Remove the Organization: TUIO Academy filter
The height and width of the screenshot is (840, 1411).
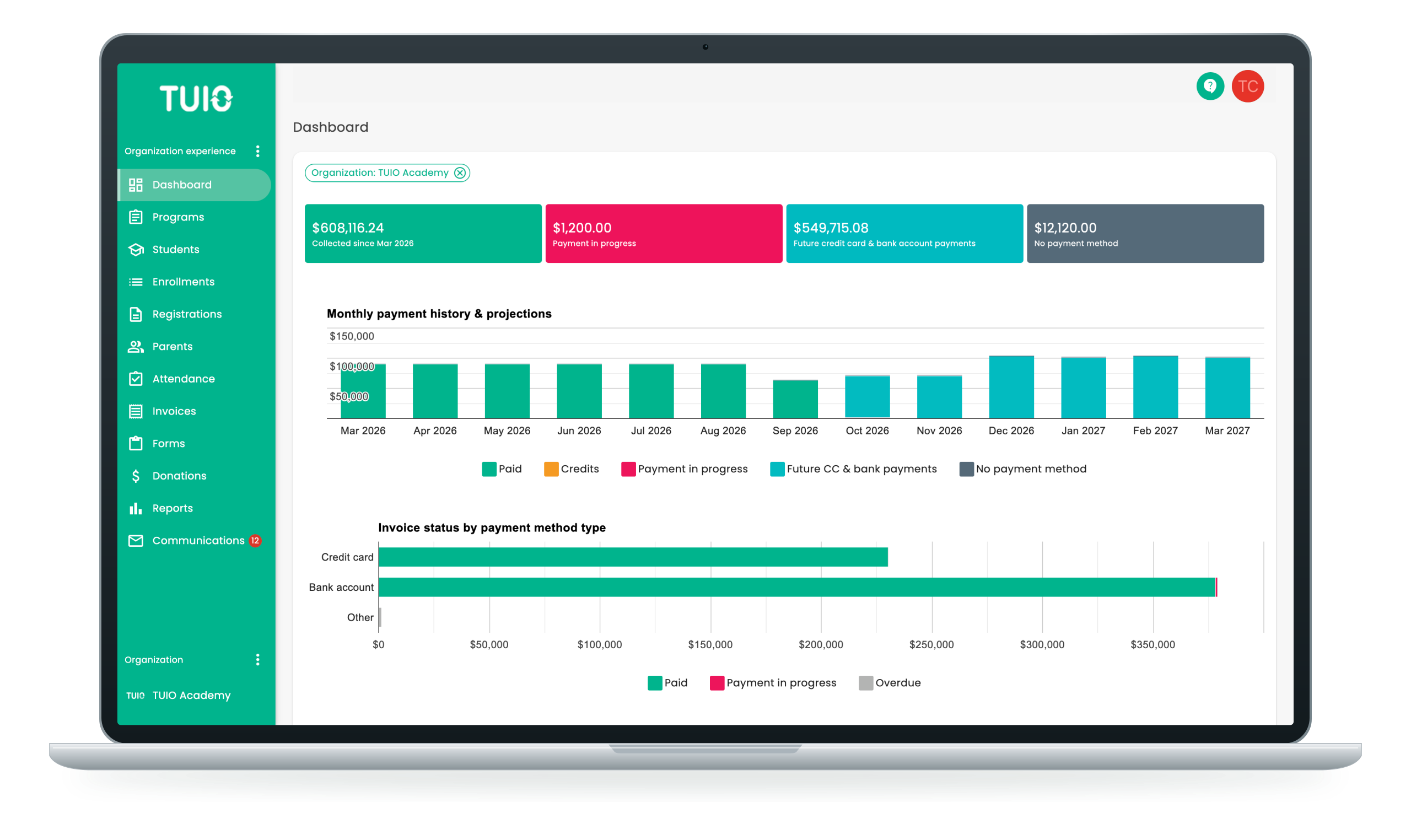click(x=460, y=173)
